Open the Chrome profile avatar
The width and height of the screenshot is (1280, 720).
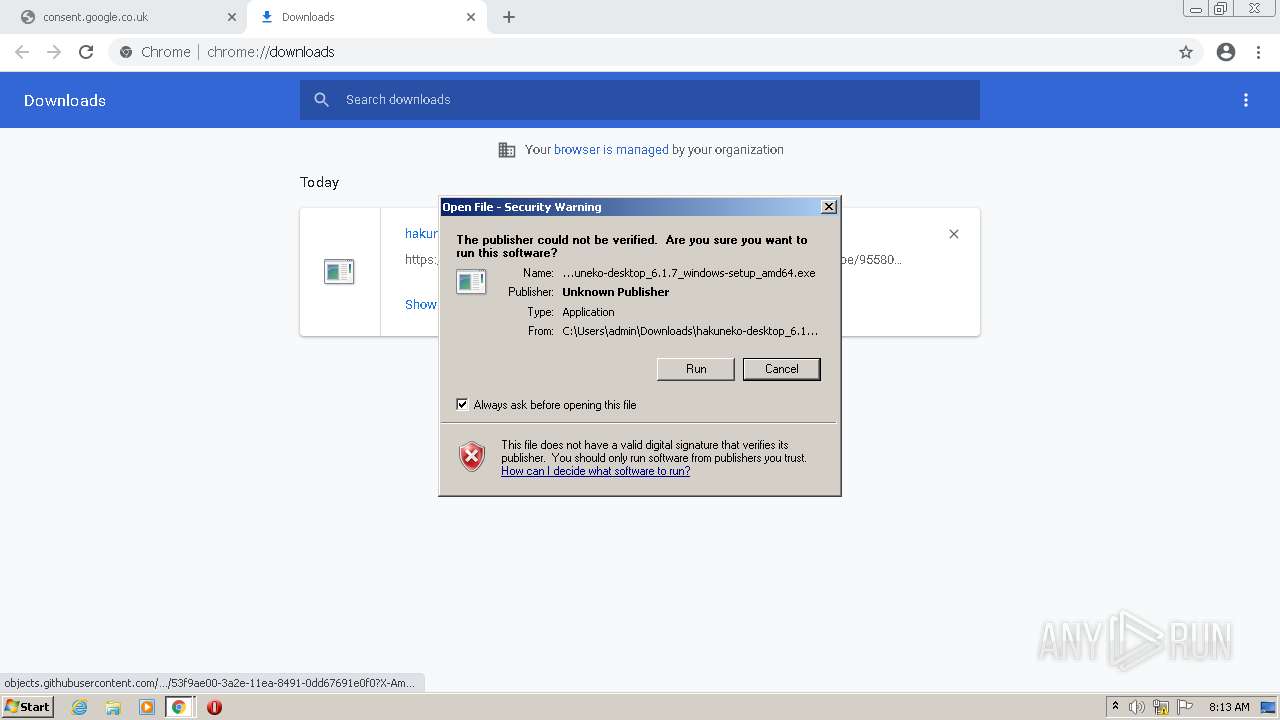[x=1226, y=52]
